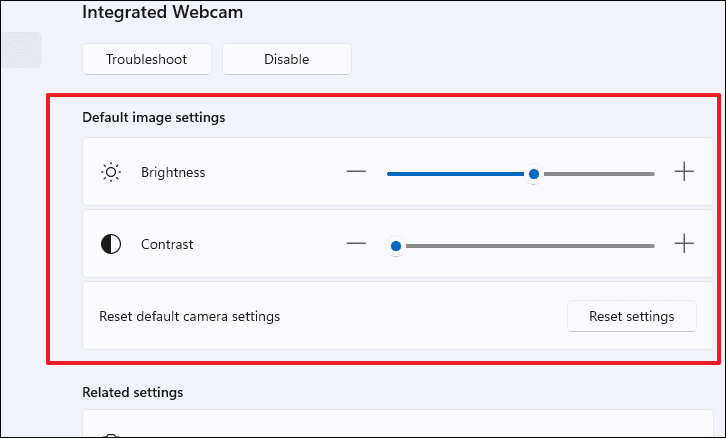Select the Contrast label text
The height and width of the screenshot is (438, 726).
[x=167, y=244]
